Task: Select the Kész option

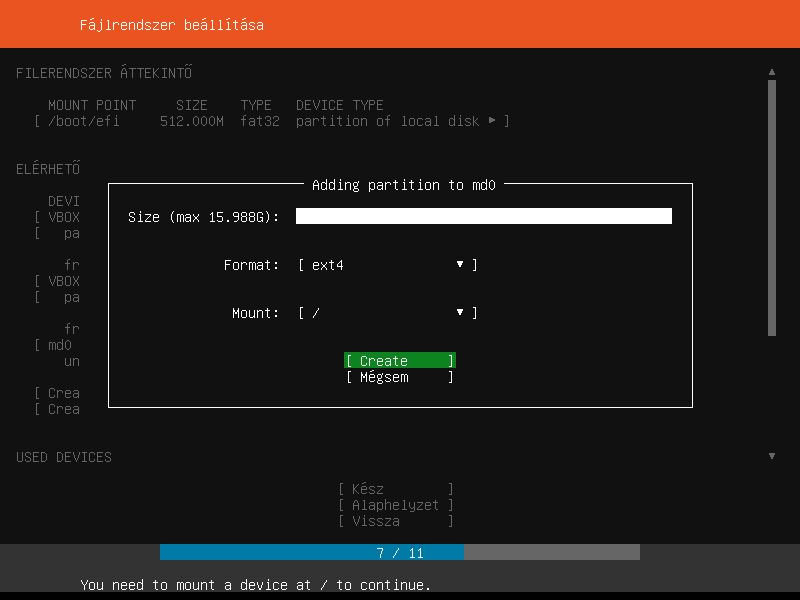Action: click(x=396, y=489)
